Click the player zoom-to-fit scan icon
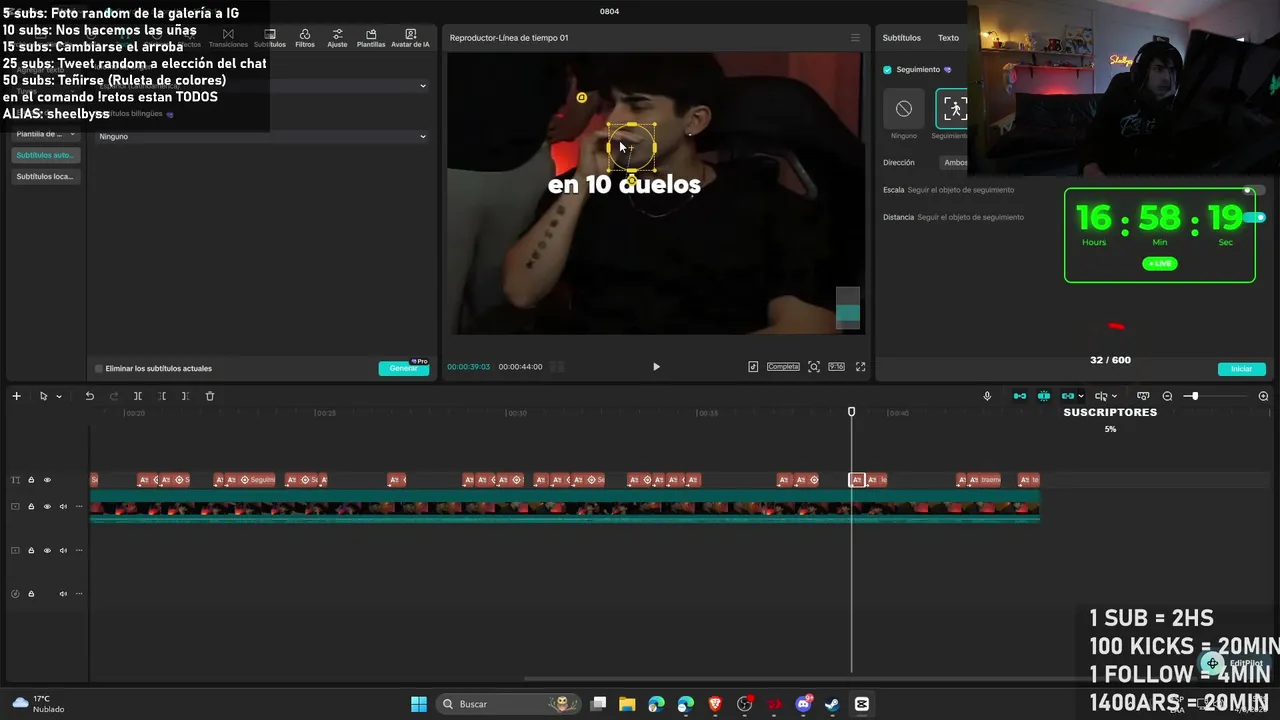Screen dimensions: 1280x720 pos(814,367)
